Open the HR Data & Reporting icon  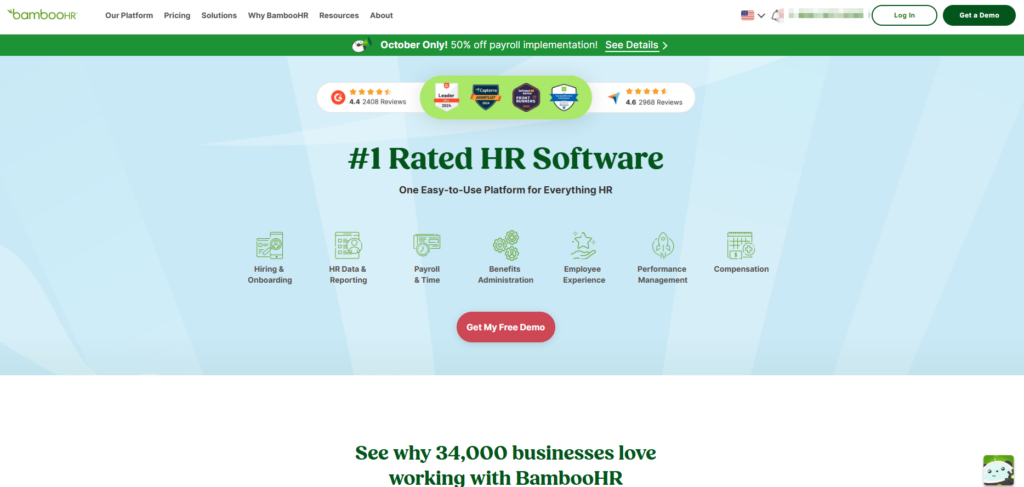(x=348, y=245)
